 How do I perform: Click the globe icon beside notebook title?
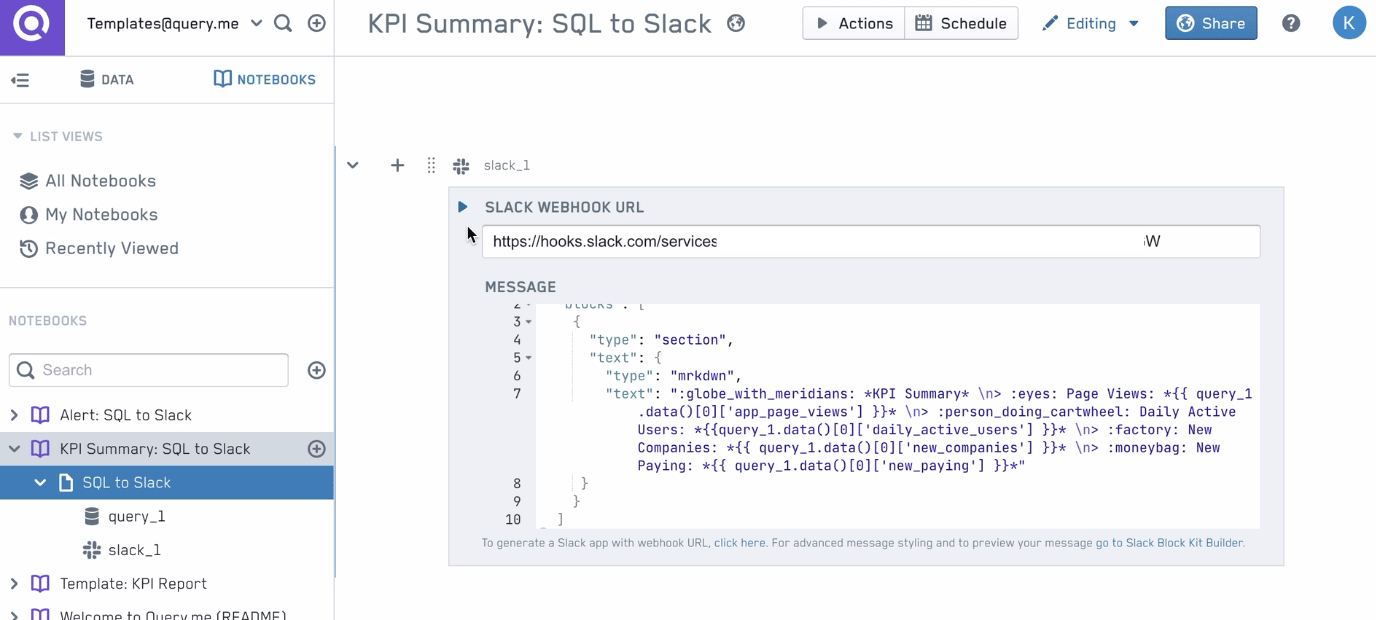736,23
